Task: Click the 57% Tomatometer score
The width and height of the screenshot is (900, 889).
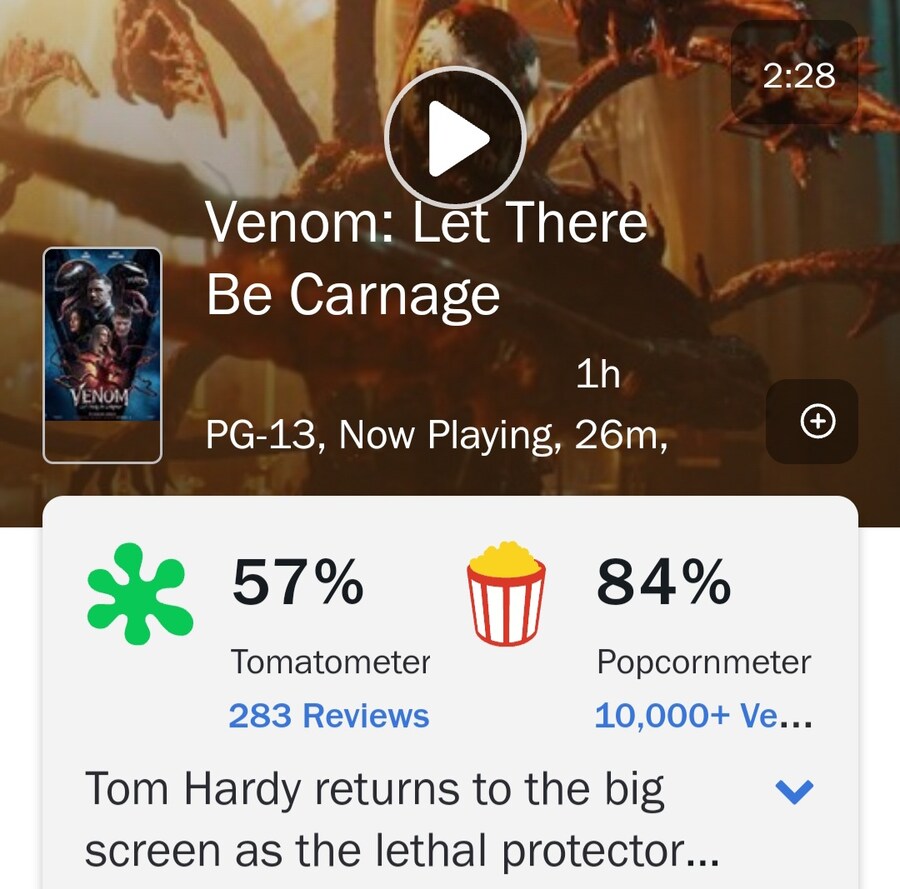Action: pos(298,582)
